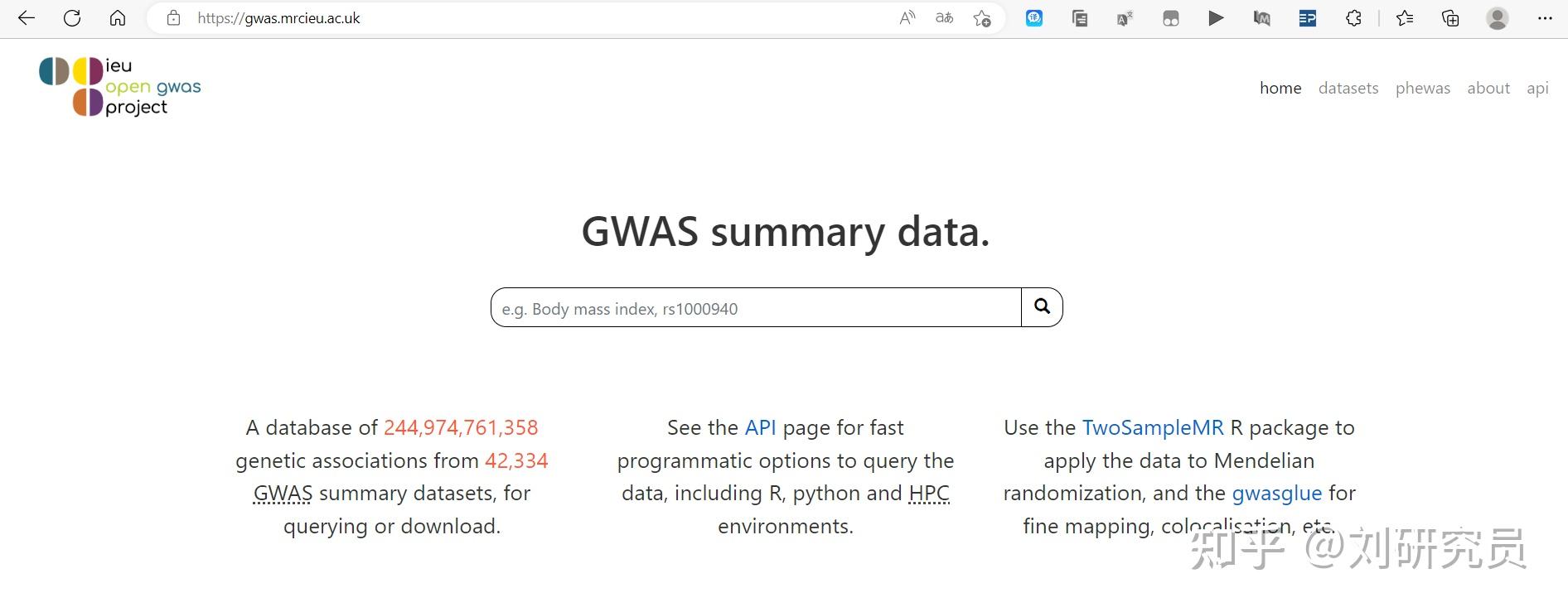Click the IEU Open GWAS Project logo
This screenshot has width=1568, height=612.
click(x=120, y=86)
